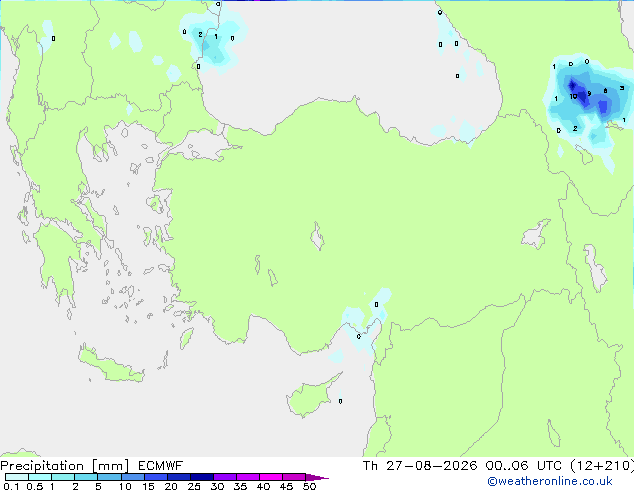Click the legend label '25'
The image size is (634, 490).
(194, 486)
